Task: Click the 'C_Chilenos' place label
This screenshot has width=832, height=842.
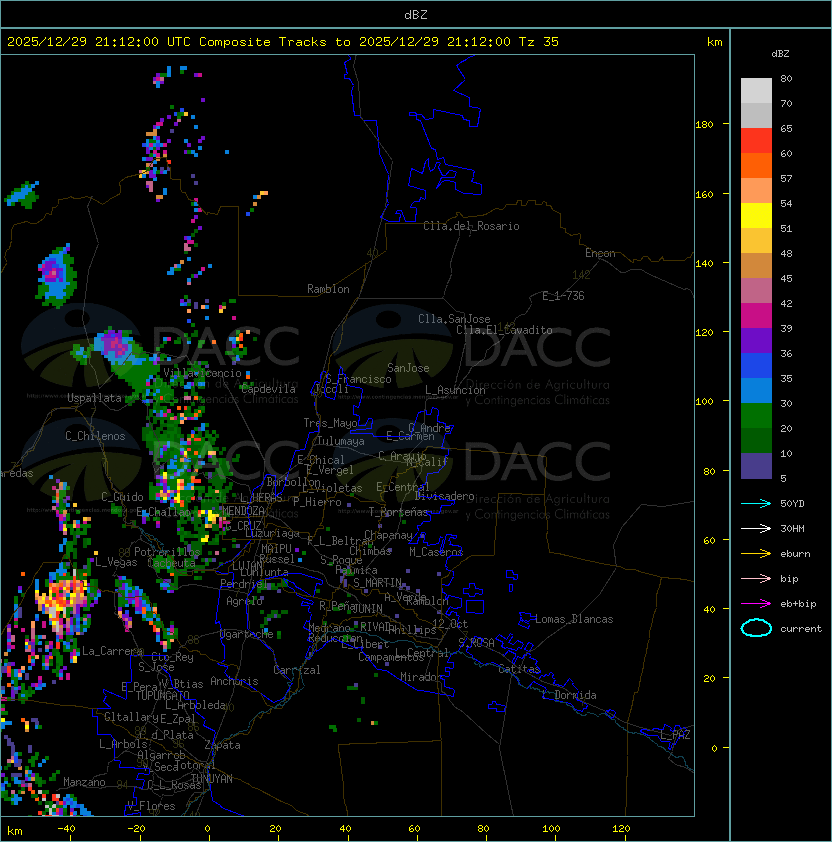Action: tap(95, 436)
